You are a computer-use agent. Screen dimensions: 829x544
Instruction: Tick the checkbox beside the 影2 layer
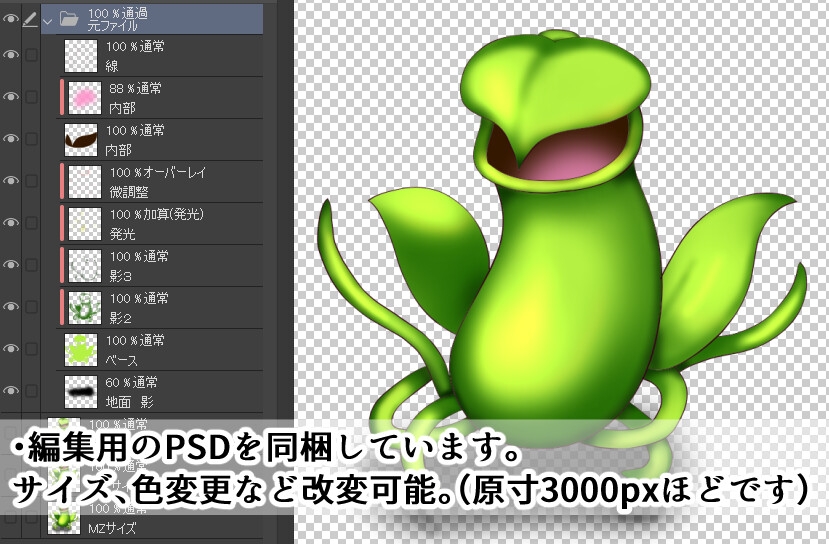tap(31, 307)
